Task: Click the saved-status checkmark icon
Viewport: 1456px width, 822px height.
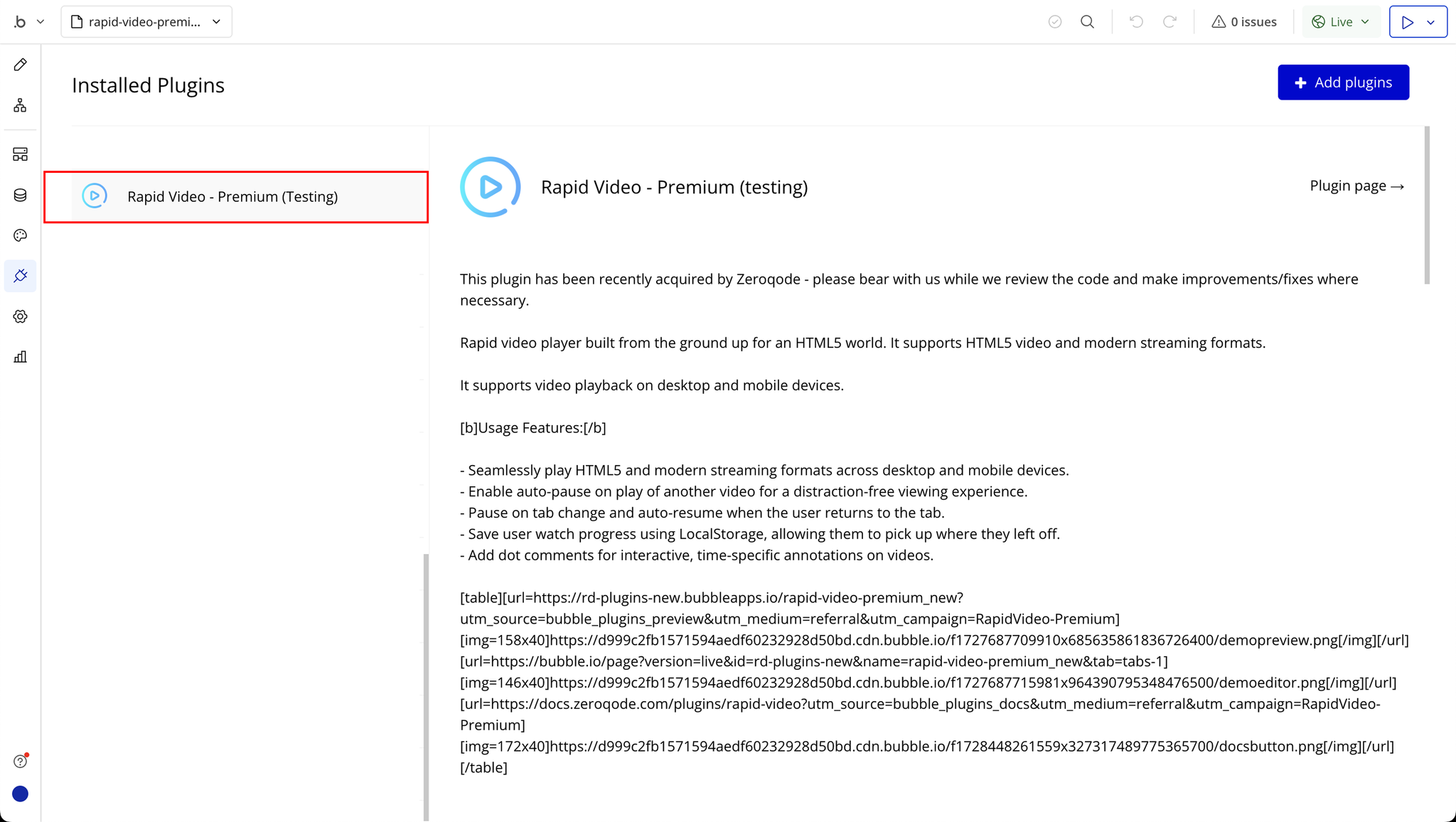Action: click(x=1055, y=22)
